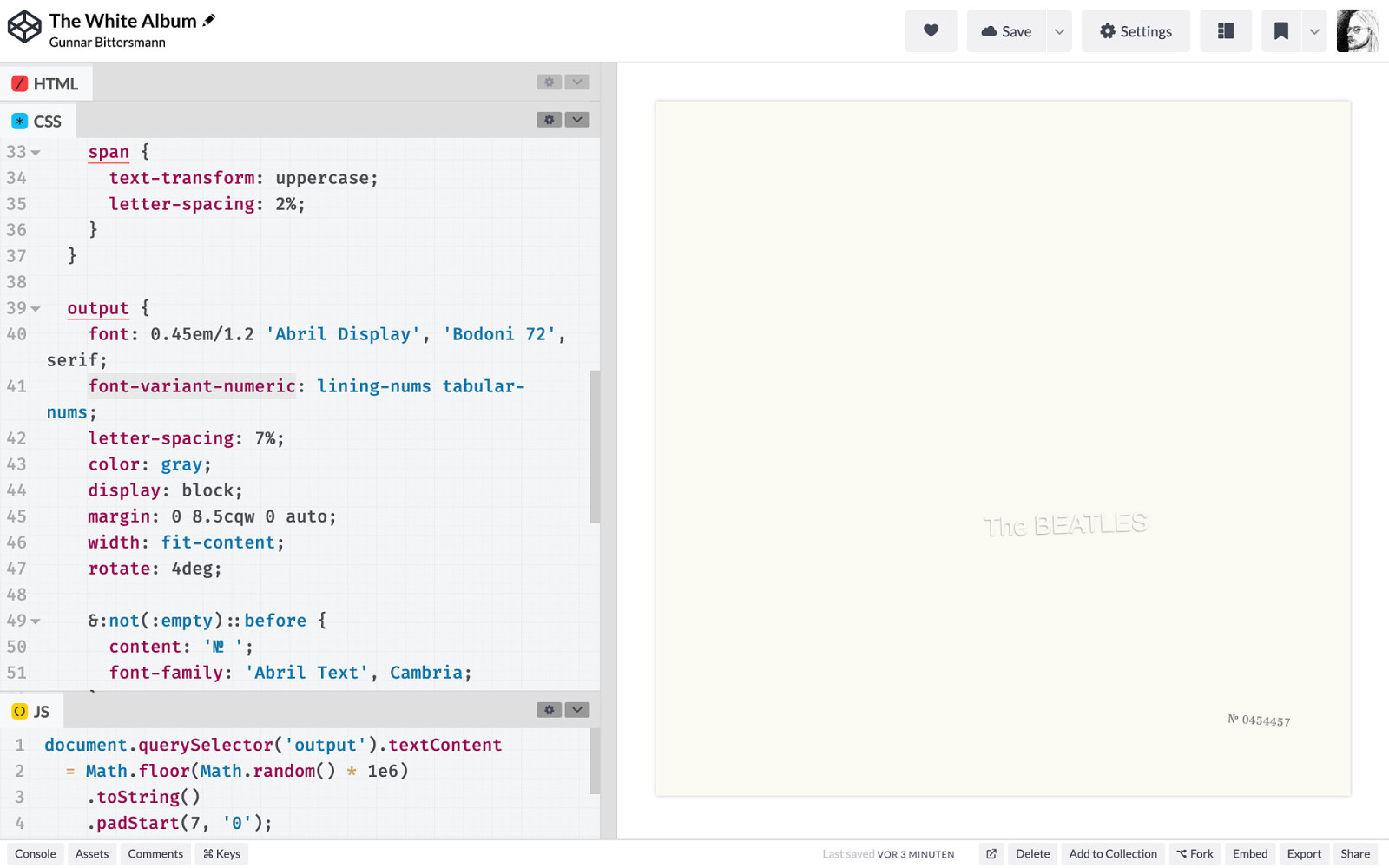Viewport: 1389px width, 868px height.
Task: Save the pen
Action: 1006,31
